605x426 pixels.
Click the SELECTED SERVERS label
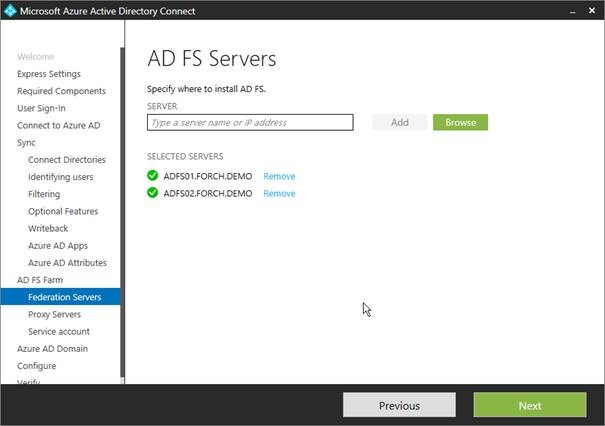click(185, 156)
